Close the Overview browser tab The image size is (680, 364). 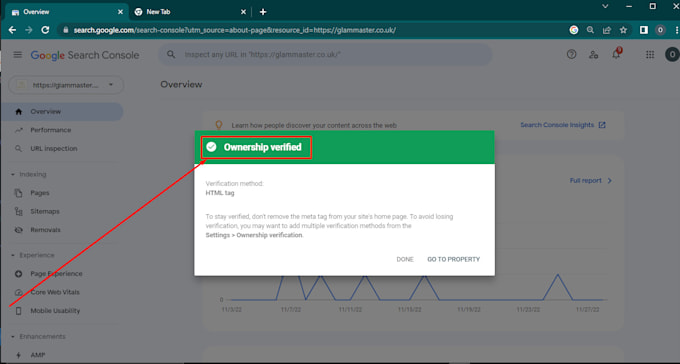(120, 12)
